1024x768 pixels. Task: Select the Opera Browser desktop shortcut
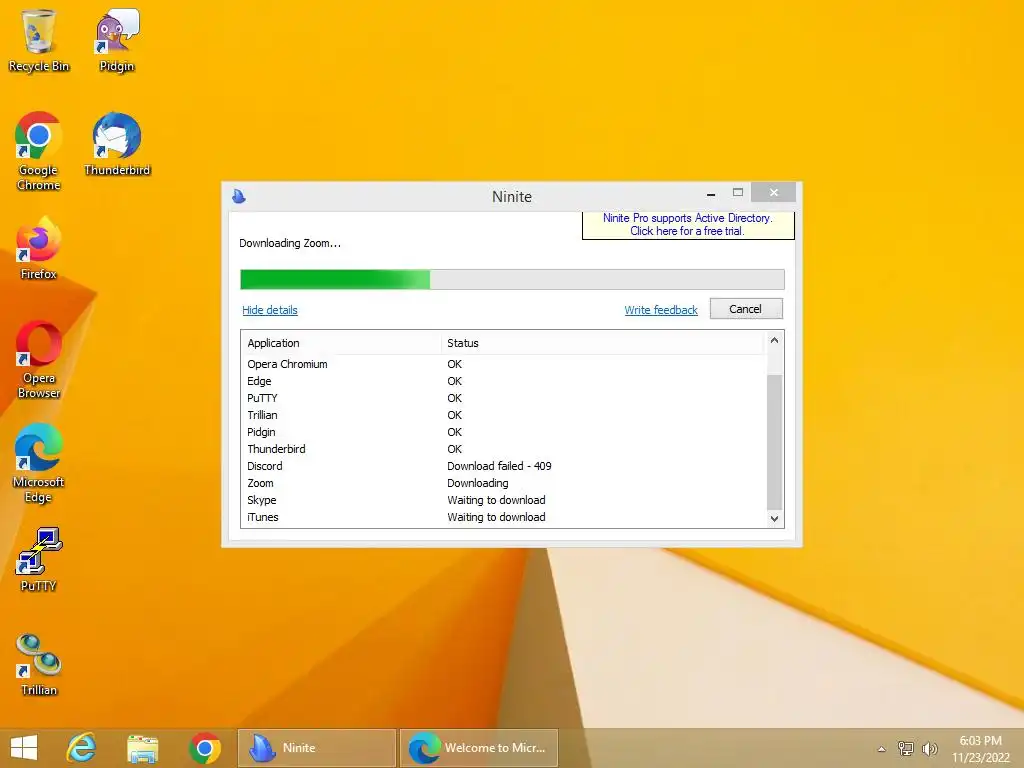coord(39,359)
